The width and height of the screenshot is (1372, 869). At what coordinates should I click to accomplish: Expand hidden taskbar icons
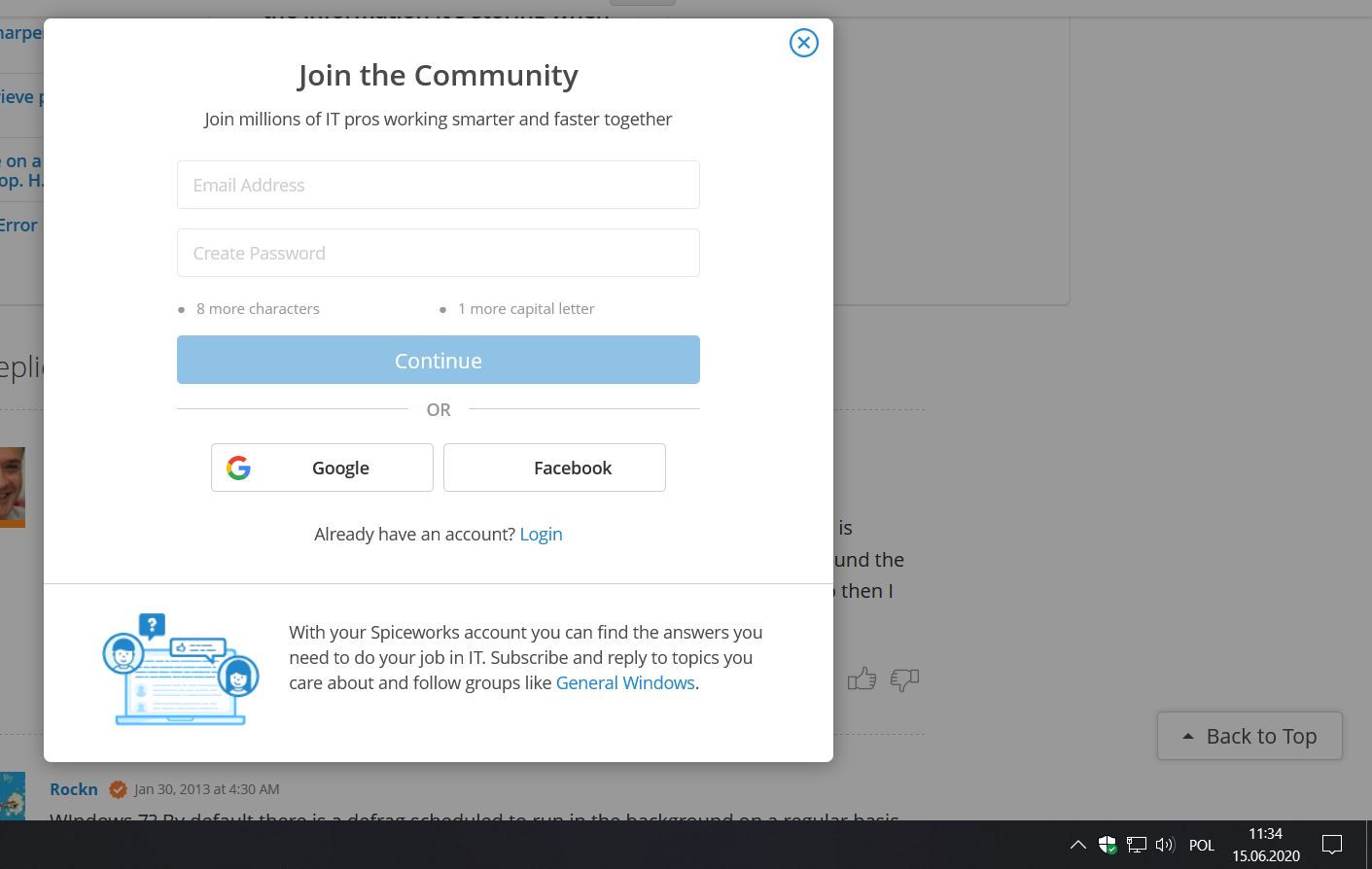(1078, 845)
